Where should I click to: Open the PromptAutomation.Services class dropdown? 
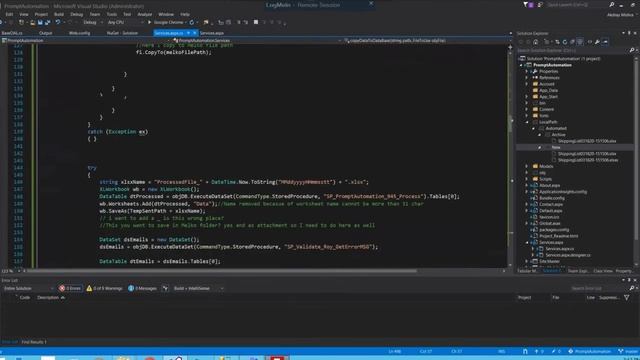point(257,40)
